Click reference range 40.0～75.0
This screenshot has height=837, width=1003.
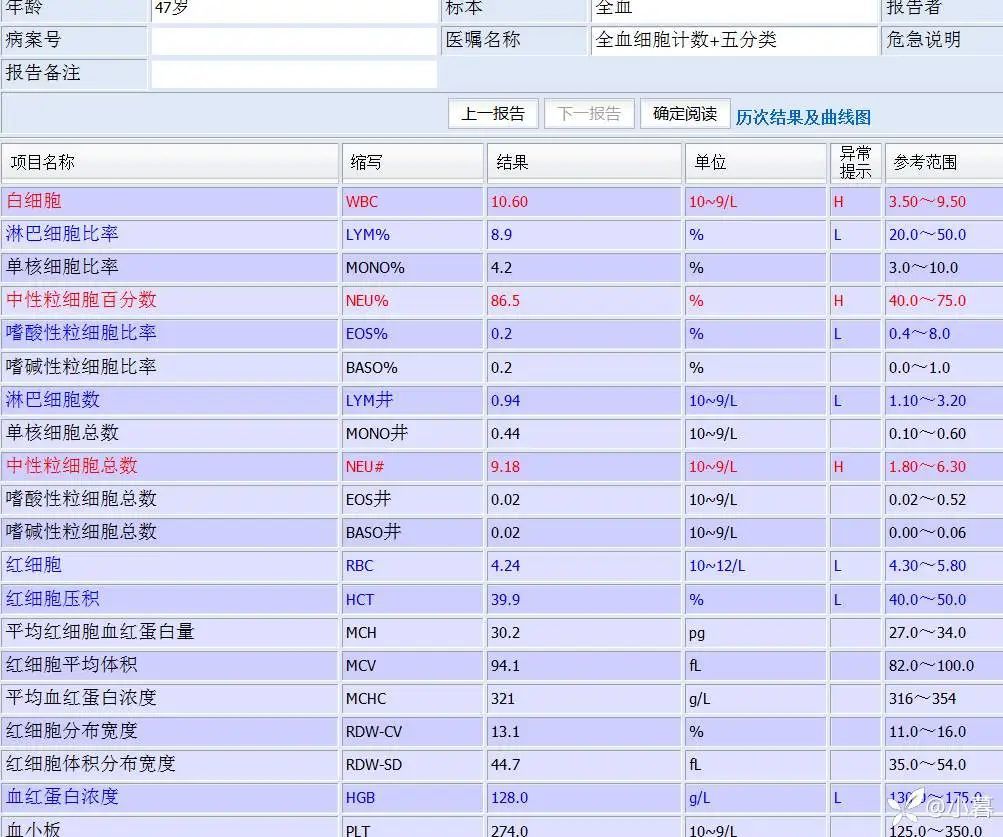[x=927, y=301]
